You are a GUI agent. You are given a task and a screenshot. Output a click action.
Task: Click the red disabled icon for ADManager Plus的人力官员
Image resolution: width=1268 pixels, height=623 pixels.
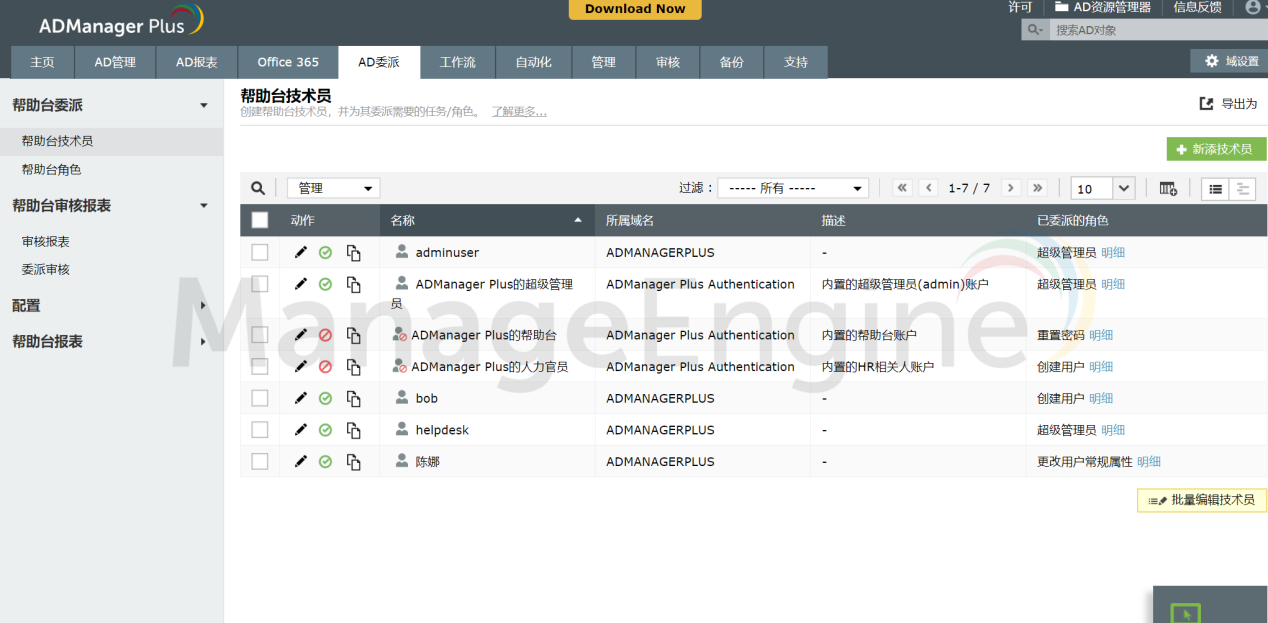(325, 367)
